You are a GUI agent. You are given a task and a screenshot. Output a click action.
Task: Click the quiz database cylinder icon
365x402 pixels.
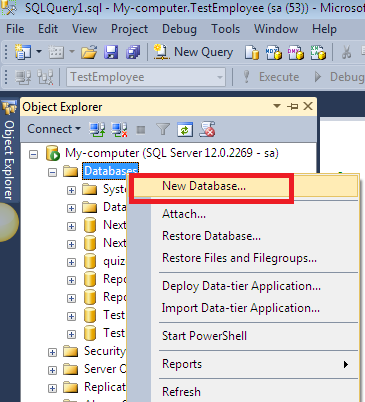[x=90, y=261]
